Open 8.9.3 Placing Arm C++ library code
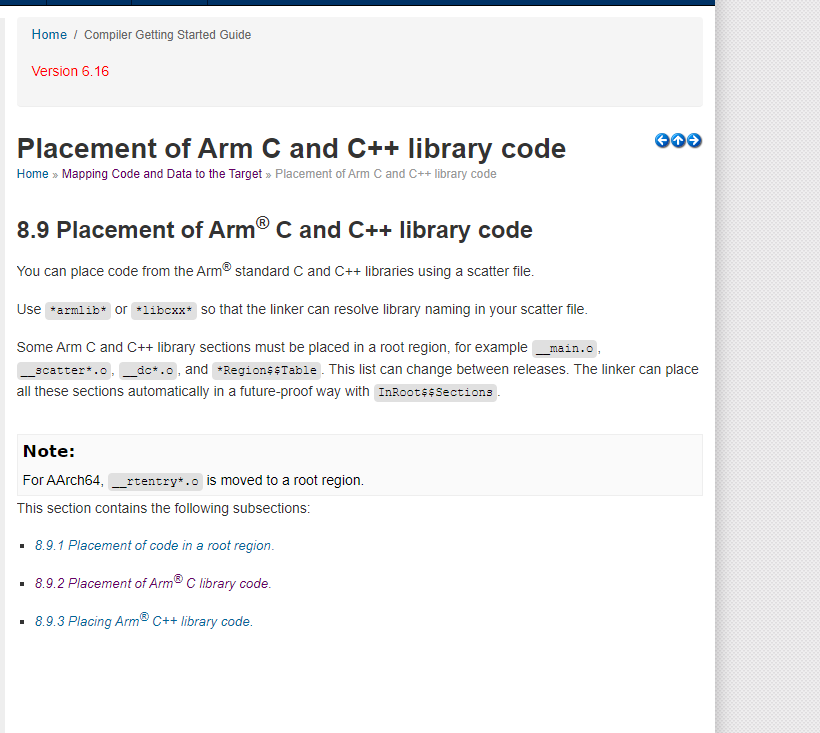Viewport: 820px width, 733px height. 144,621
